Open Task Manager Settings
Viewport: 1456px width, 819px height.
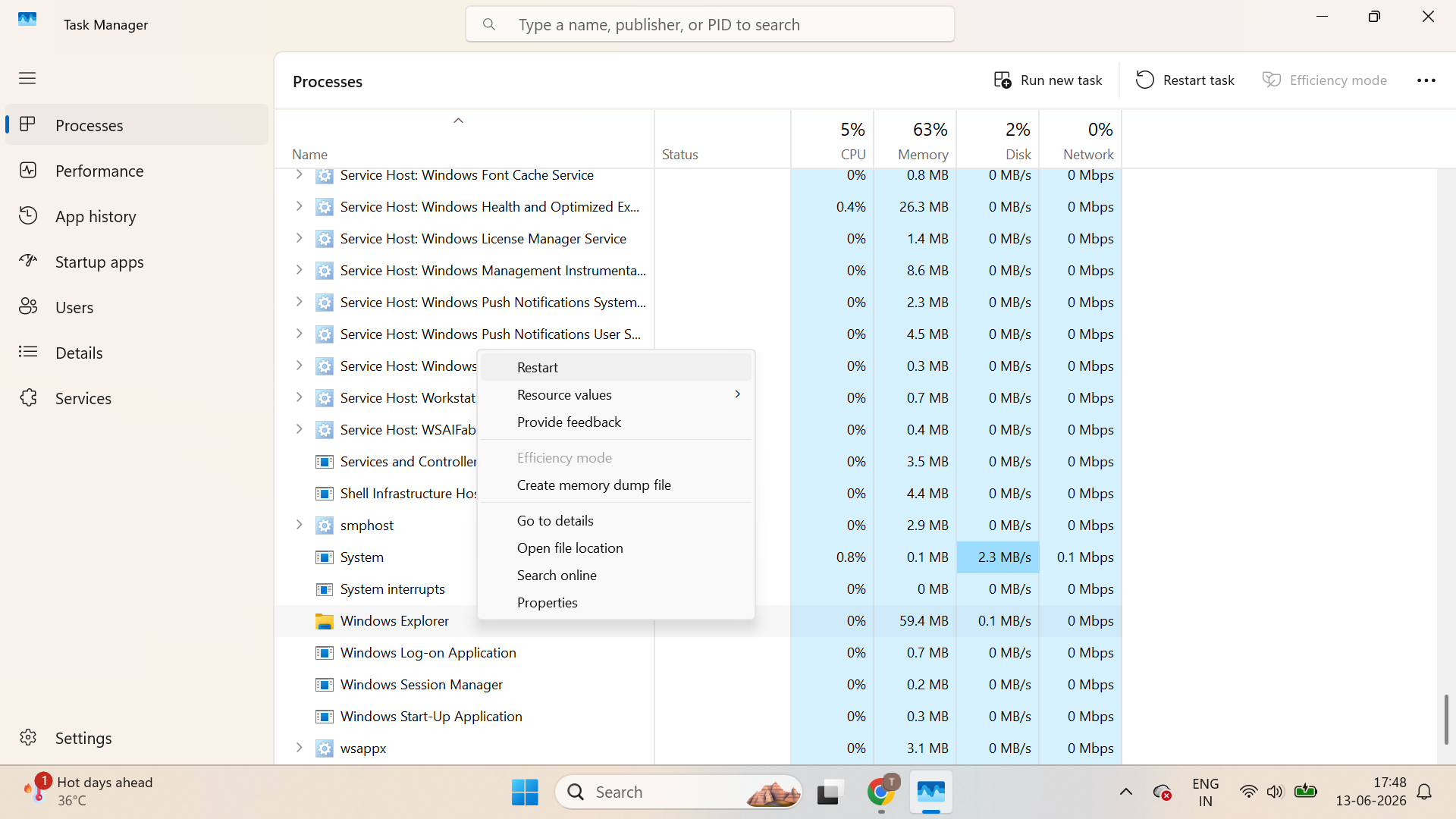tap(137, 738)
